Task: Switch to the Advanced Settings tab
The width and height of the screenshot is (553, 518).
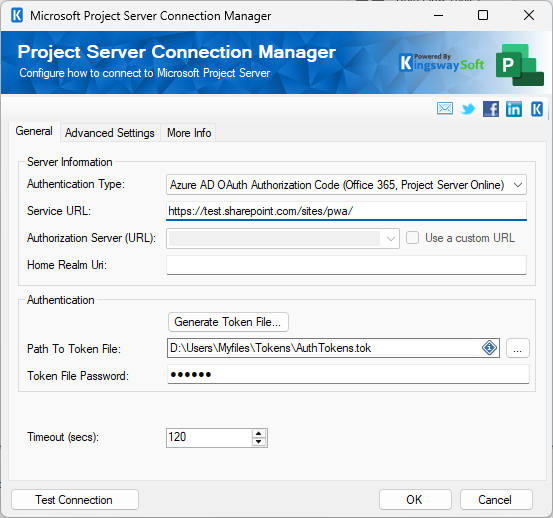Action: (x=110, y=133)
